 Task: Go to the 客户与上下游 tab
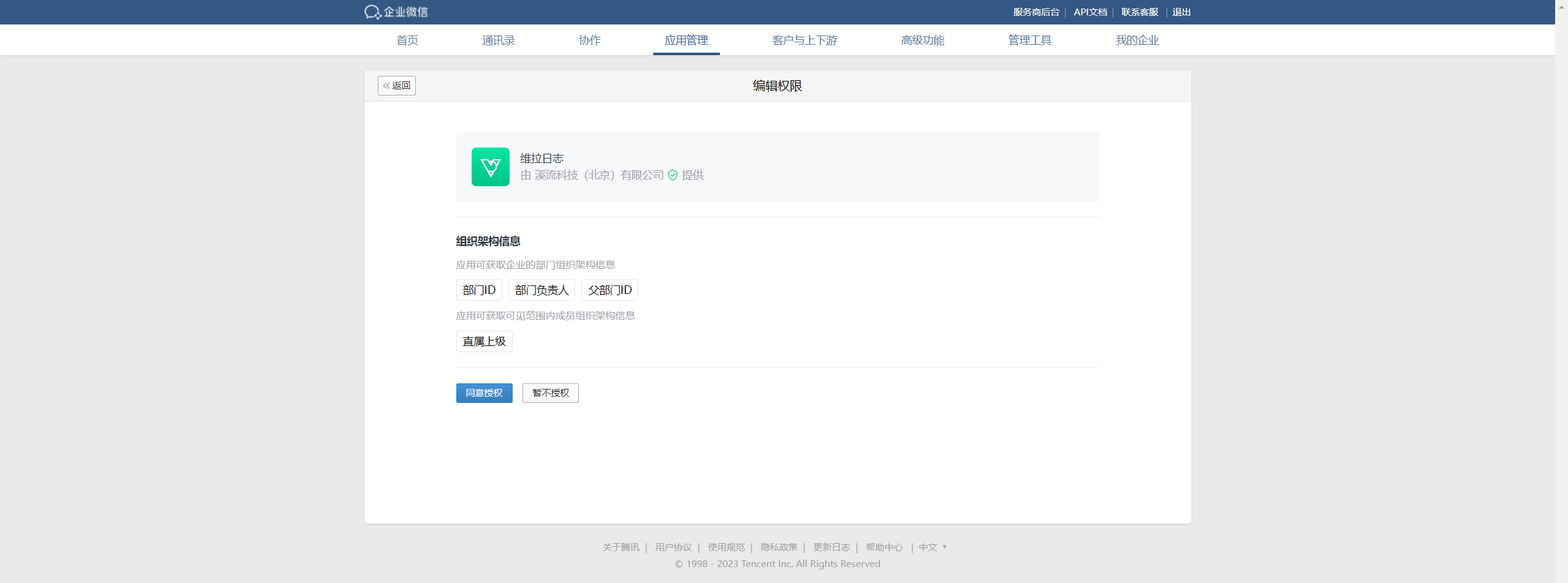[x=804, y=40]
